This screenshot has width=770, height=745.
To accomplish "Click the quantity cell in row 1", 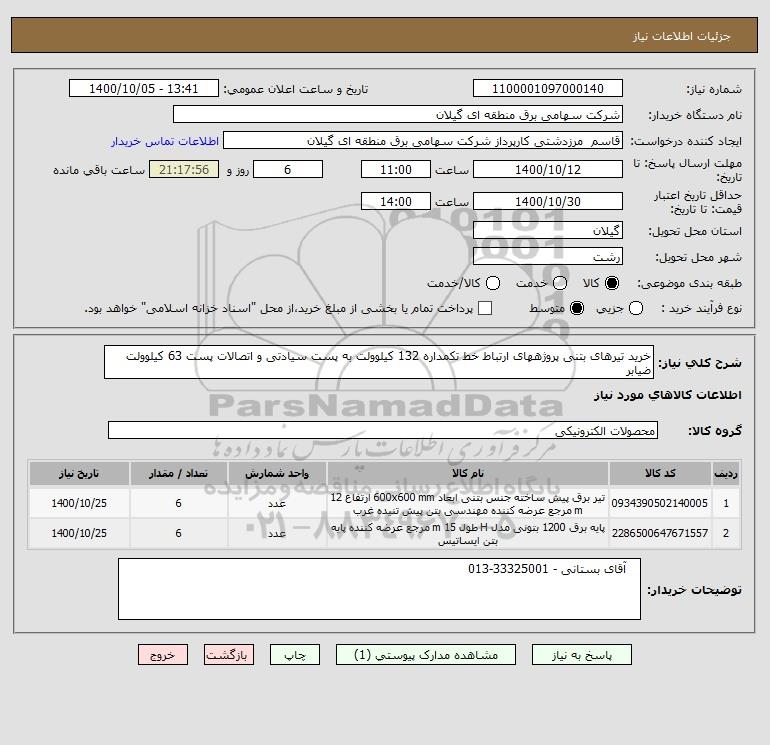I will (178, 503).
